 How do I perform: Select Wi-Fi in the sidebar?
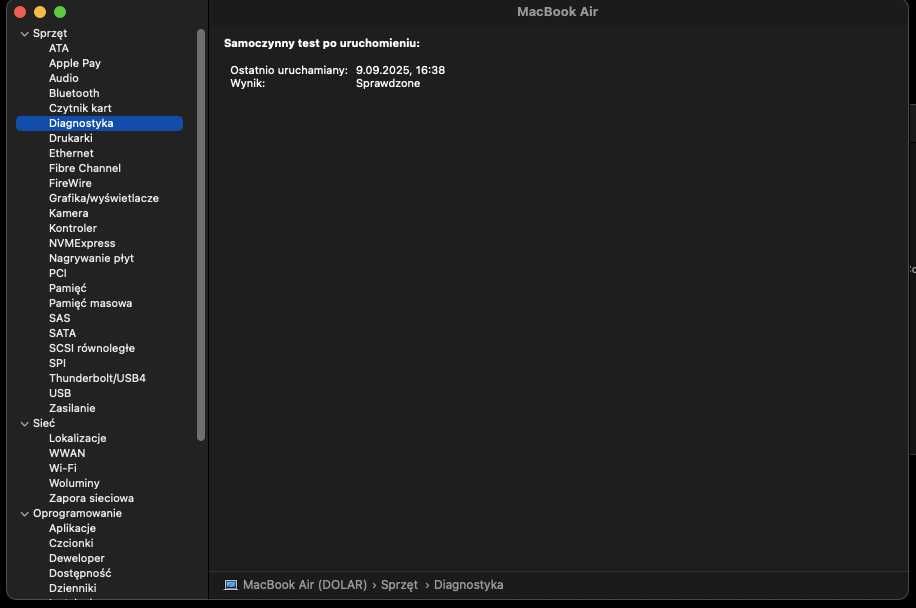tap(63, 468)
